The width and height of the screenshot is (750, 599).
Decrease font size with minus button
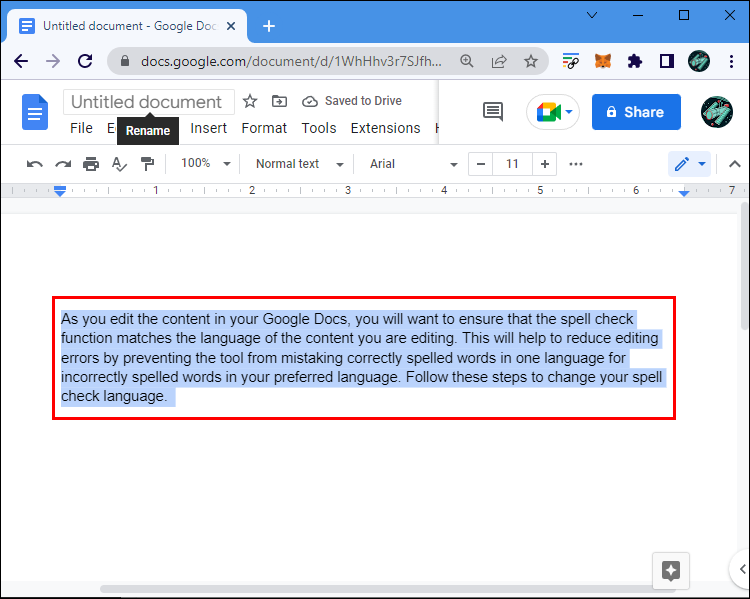tap(481, 164)
